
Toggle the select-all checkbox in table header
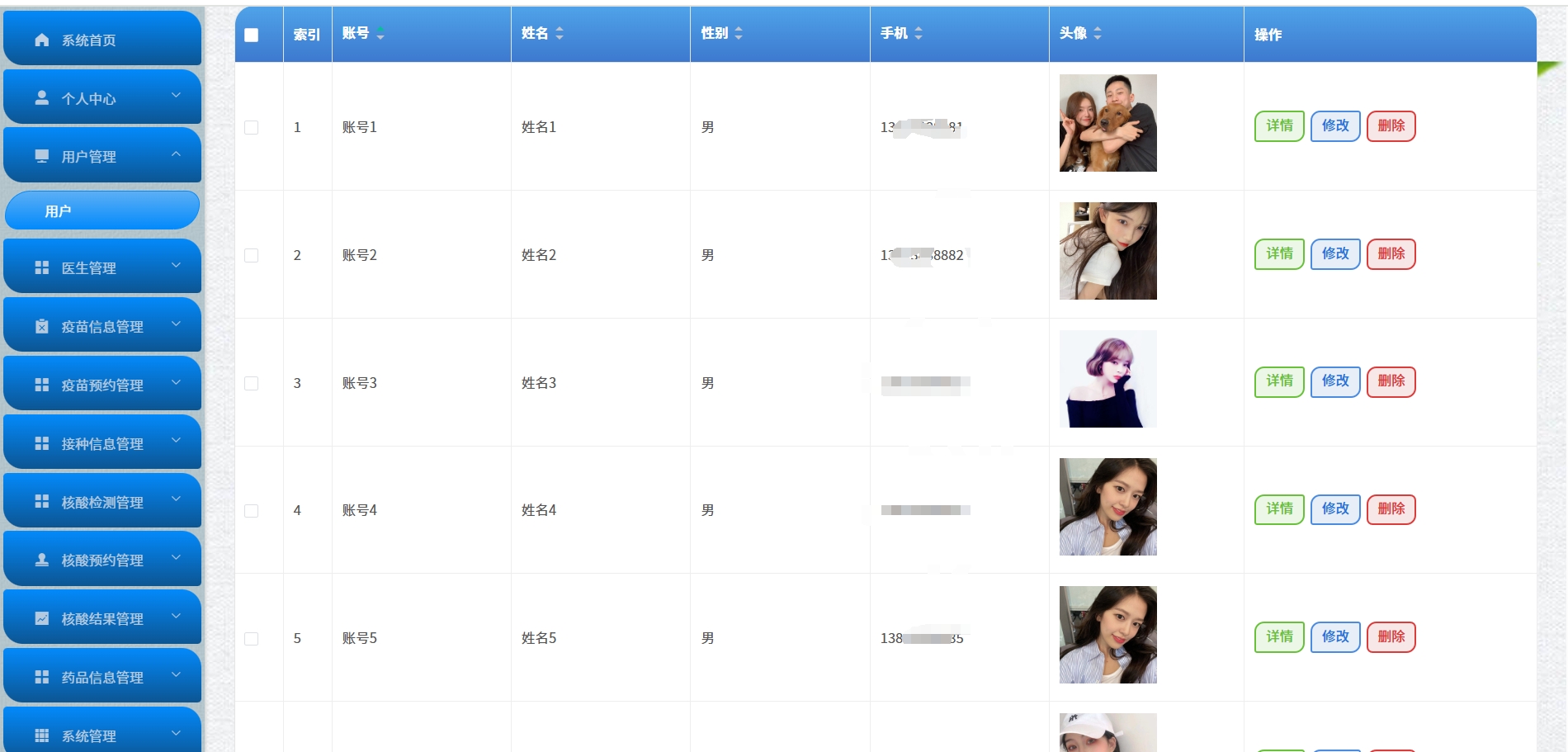point(252,35)
